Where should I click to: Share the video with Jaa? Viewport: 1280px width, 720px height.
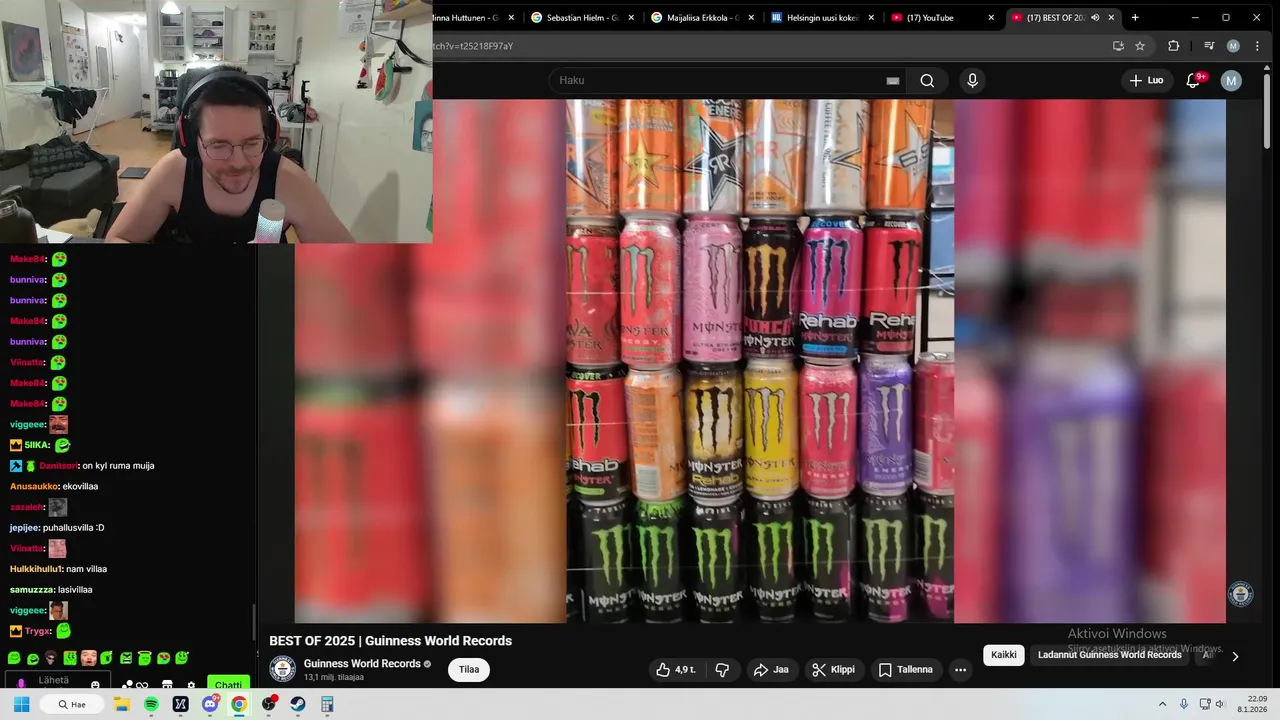(771, 670)
